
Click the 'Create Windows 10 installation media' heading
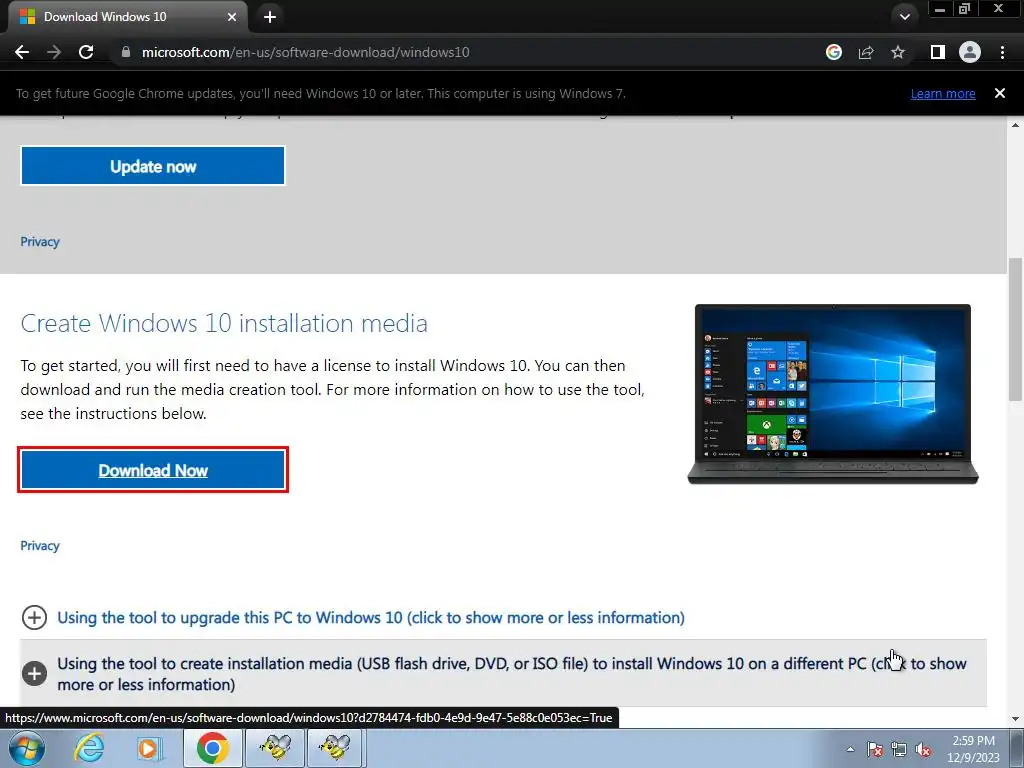[224, 323]
